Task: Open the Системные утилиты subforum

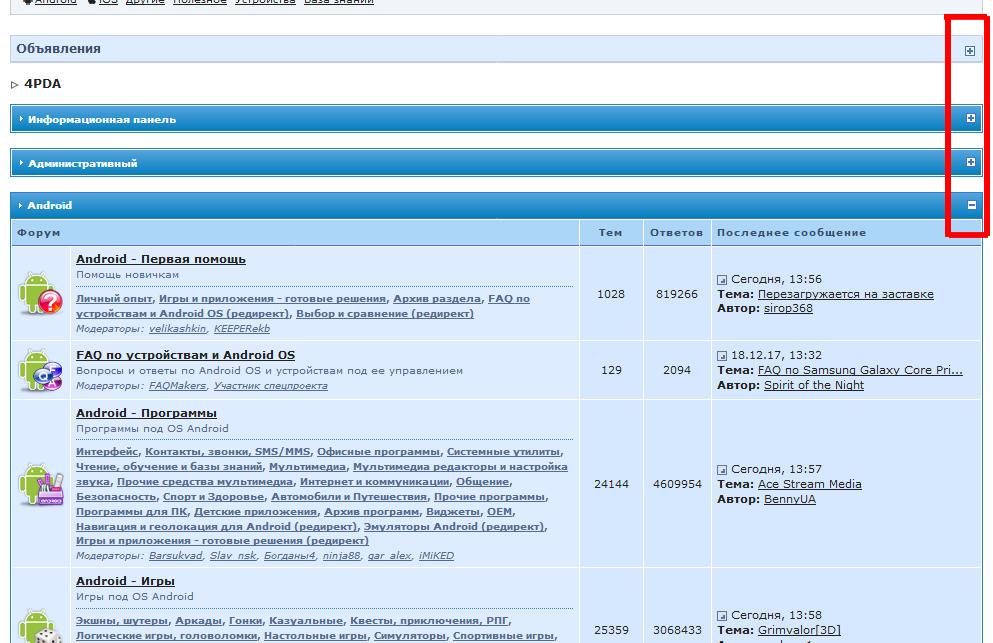Action: point(503,452)
